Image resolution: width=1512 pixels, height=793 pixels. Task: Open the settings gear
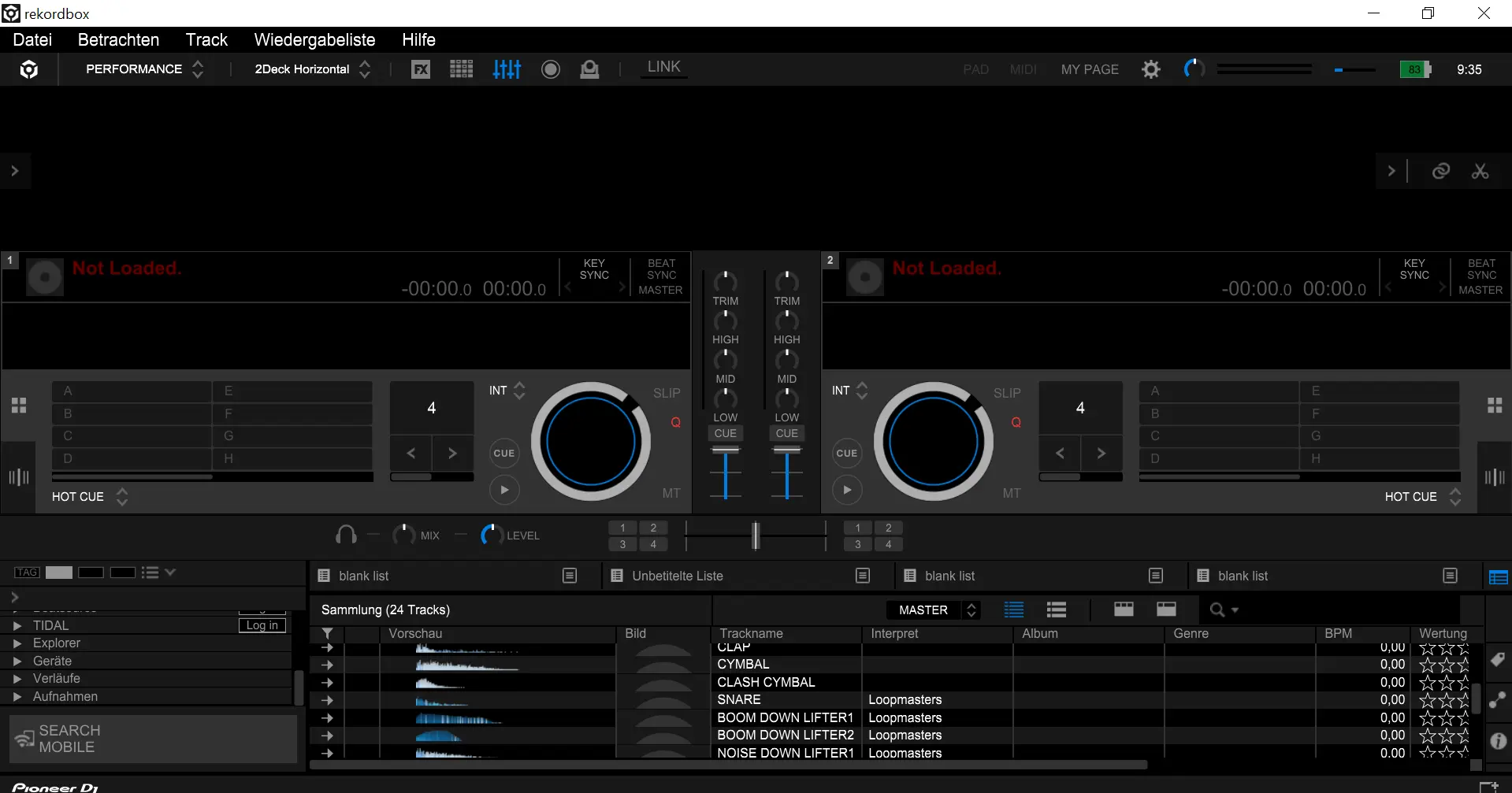(1151, 69)
